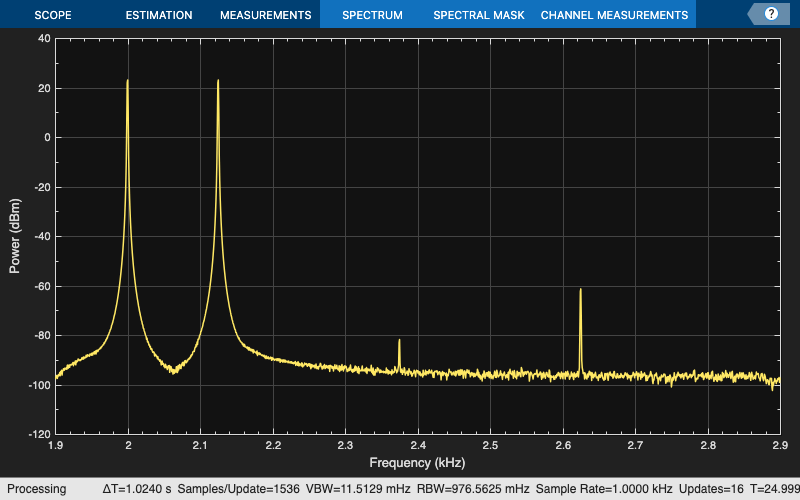The width and height of the screenshot is (800, 500).
Task: Click the -120 power axis tick label
Action: (38, 435)
